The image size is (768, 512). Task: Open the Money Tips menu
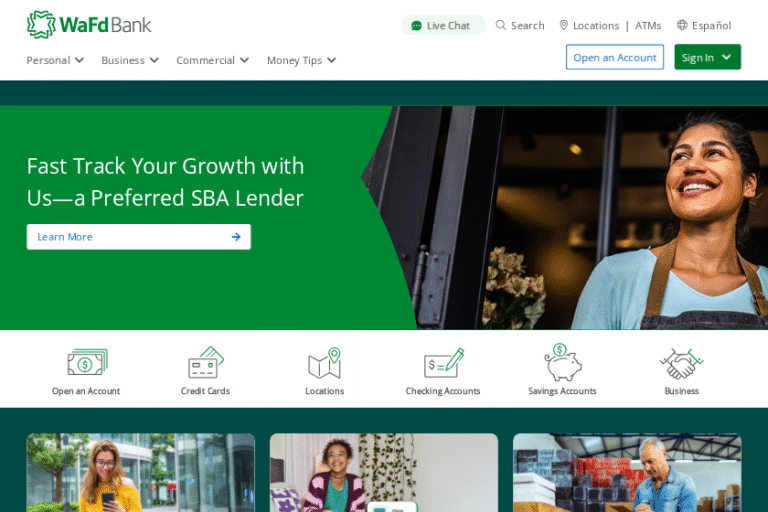point(301,60)
